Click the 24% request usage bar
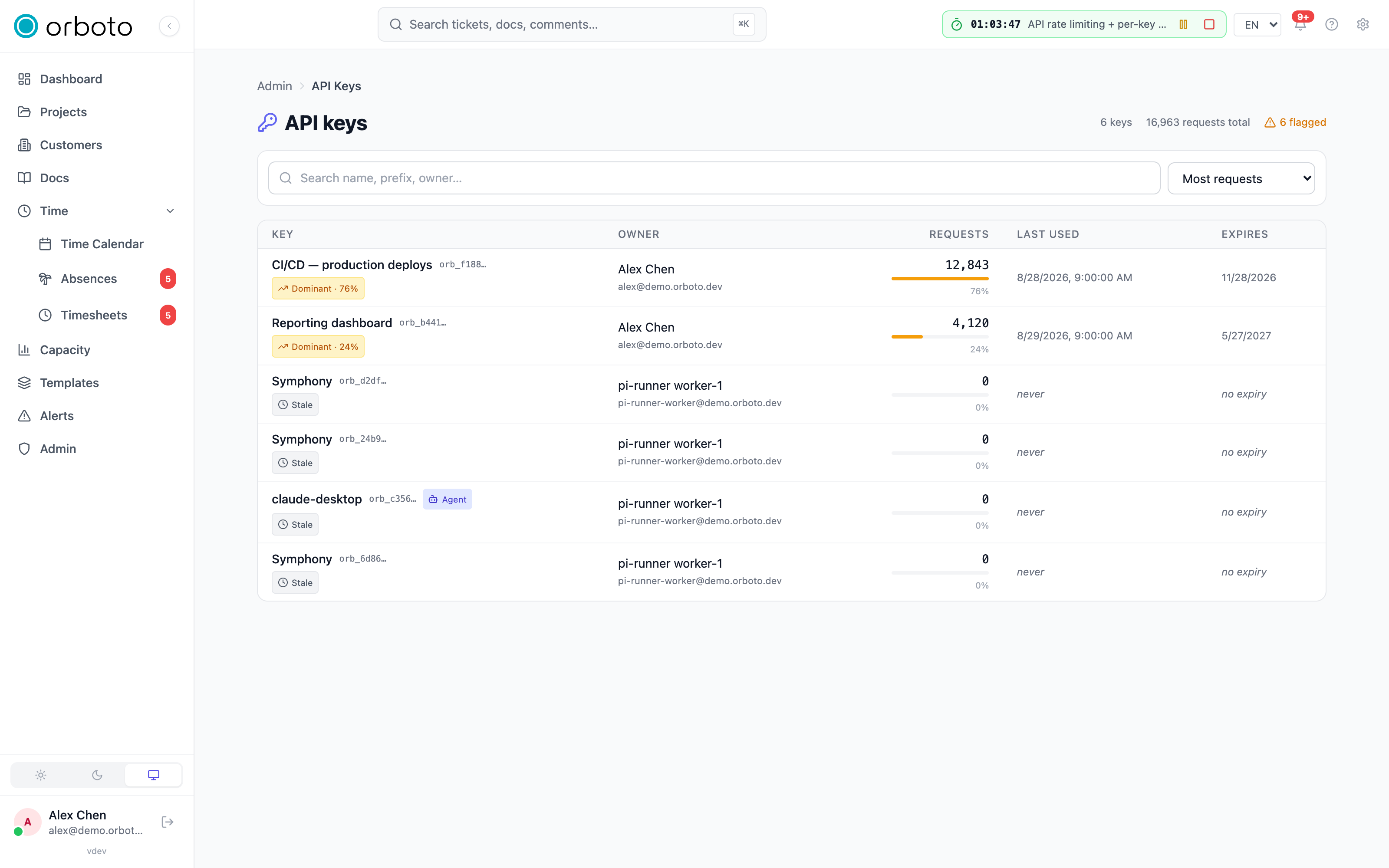1389x868 pixels. (x=940, y=336)
